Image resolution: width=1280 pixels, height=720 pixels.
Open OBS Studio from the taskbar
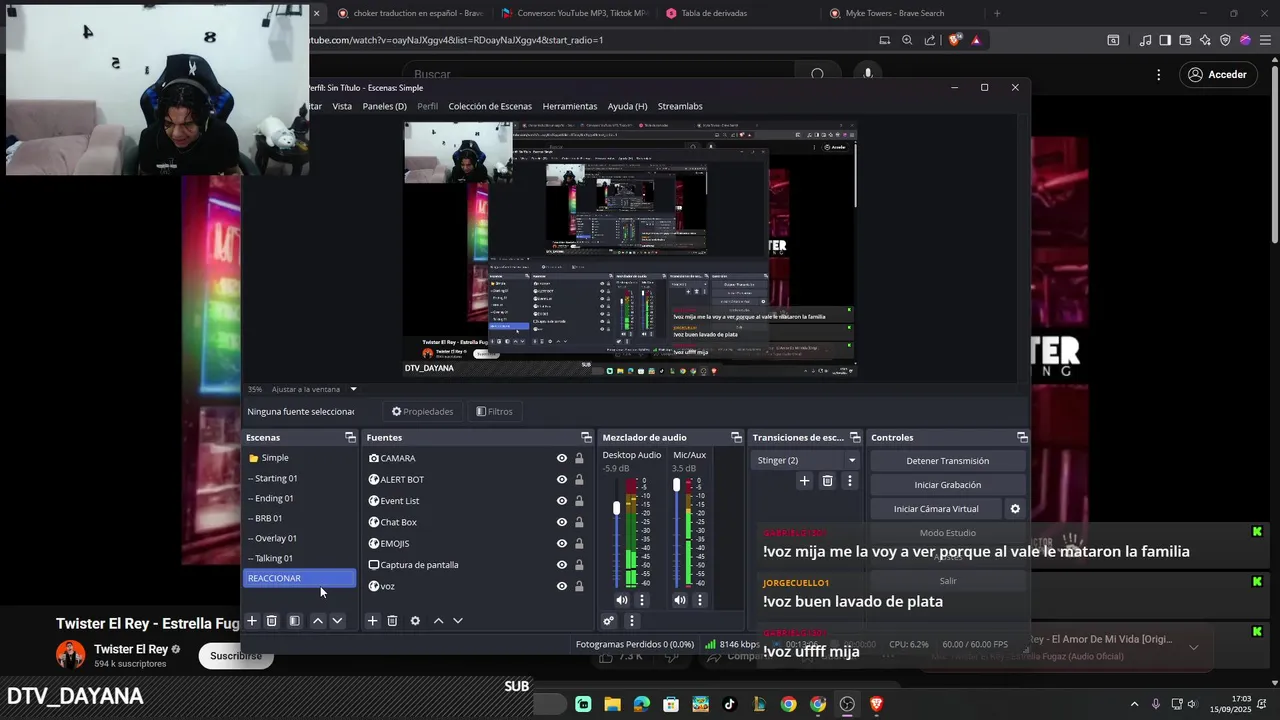(x=848, y=704)
